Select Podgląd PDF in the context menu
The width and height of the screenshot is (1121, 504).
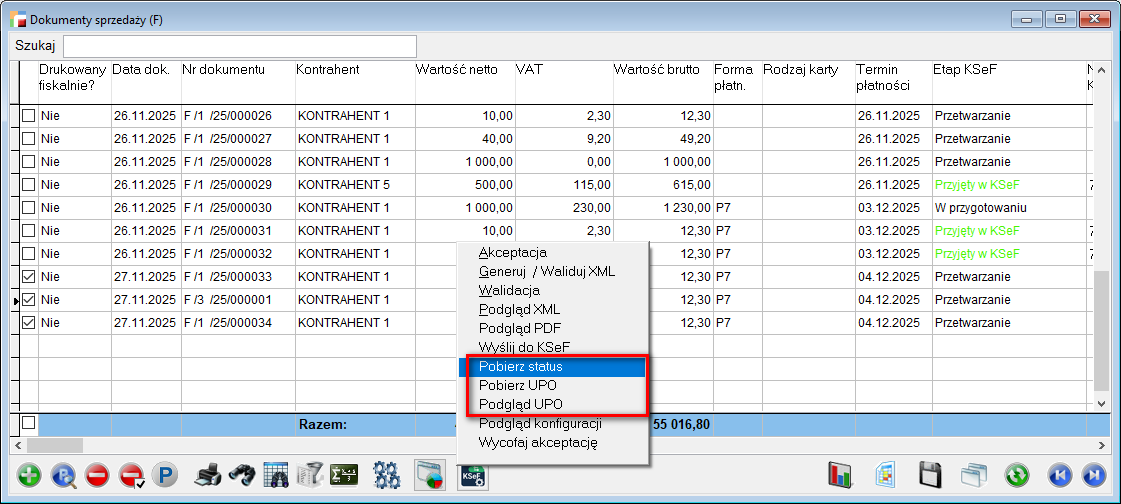(x=520, y=328)
